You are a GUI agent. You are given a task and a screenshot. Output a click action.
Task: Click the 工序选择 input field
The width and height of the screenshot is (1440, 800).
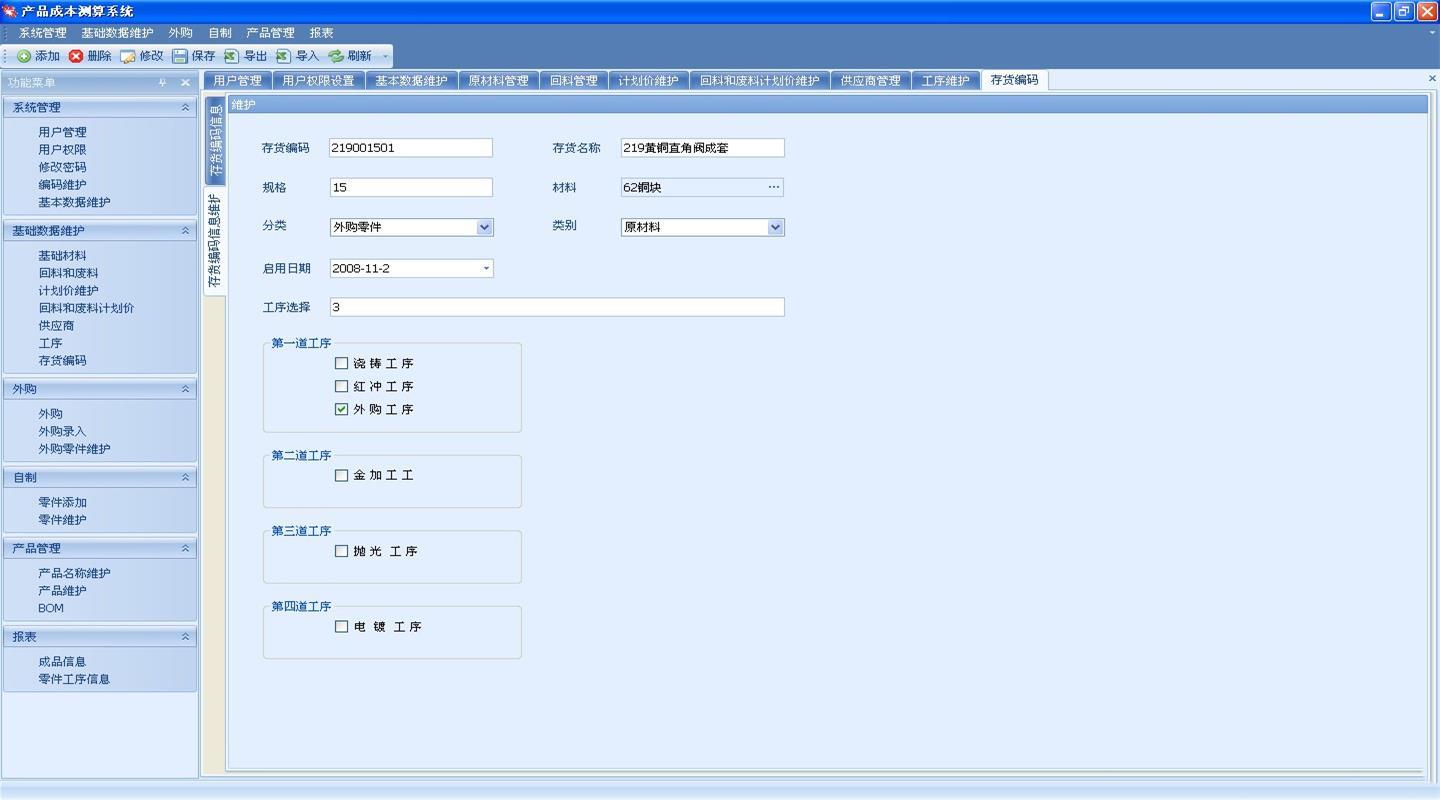[x=557, y=307]
